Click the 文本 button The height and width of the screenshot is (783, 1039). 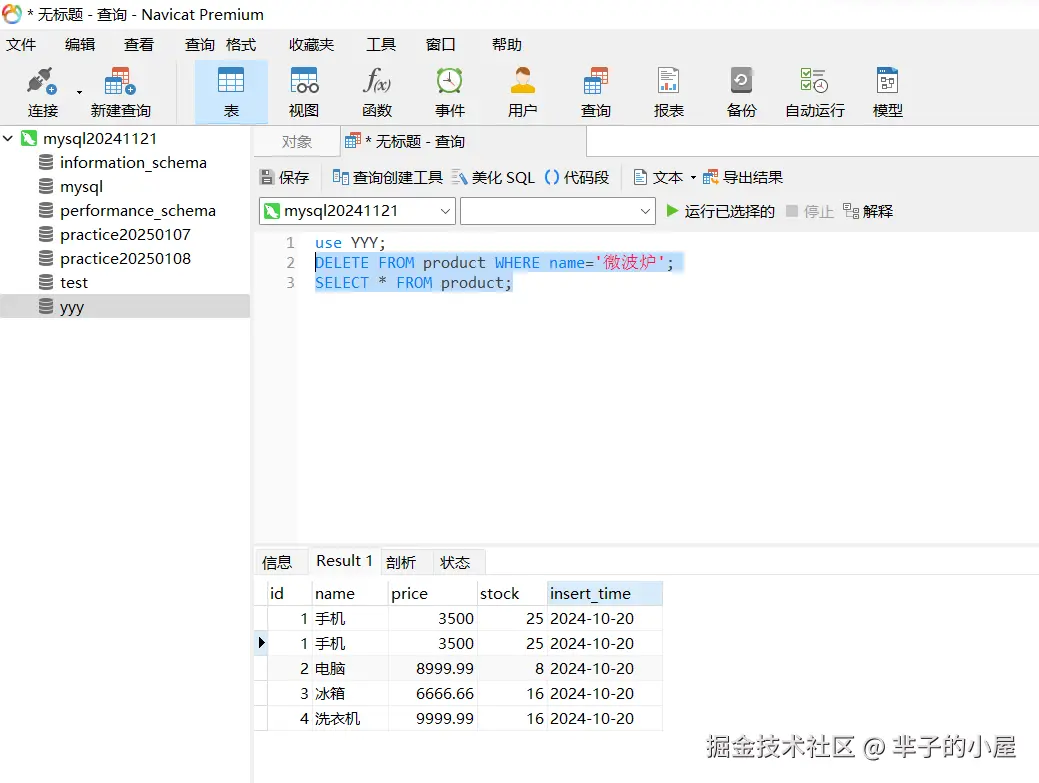658,177
